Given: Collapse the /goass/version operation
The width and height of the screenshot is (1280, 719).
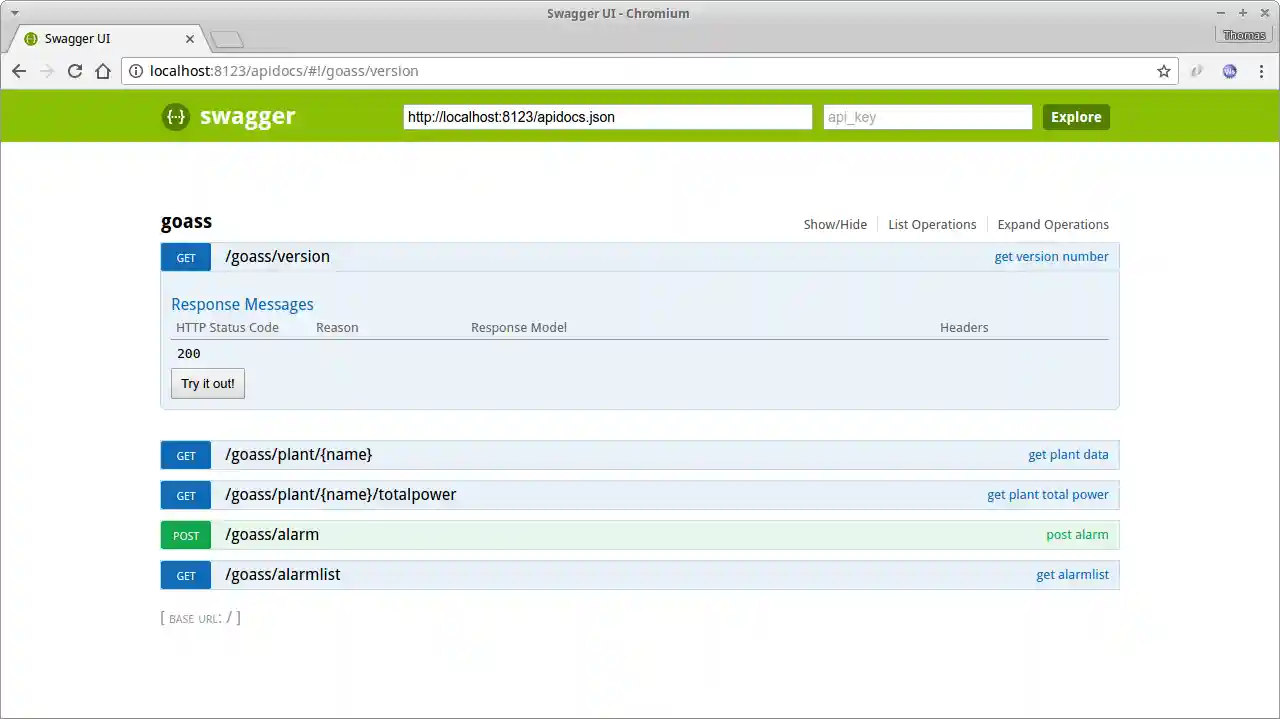Looking at the screenshot, I should 277,256.
